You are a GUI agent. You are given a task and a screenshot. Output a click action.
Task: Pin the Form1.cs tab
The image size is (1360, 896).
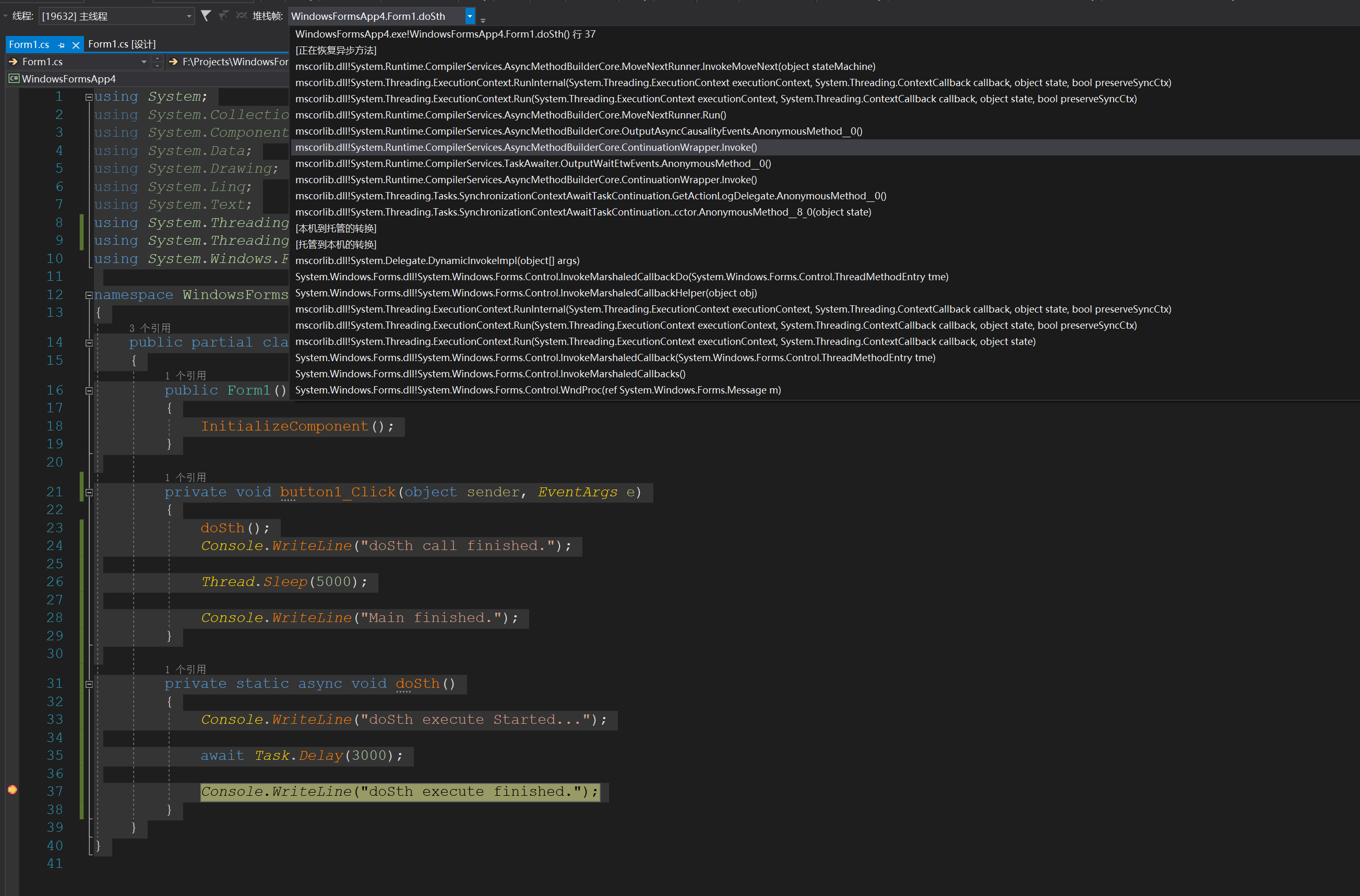click(62, 44)
